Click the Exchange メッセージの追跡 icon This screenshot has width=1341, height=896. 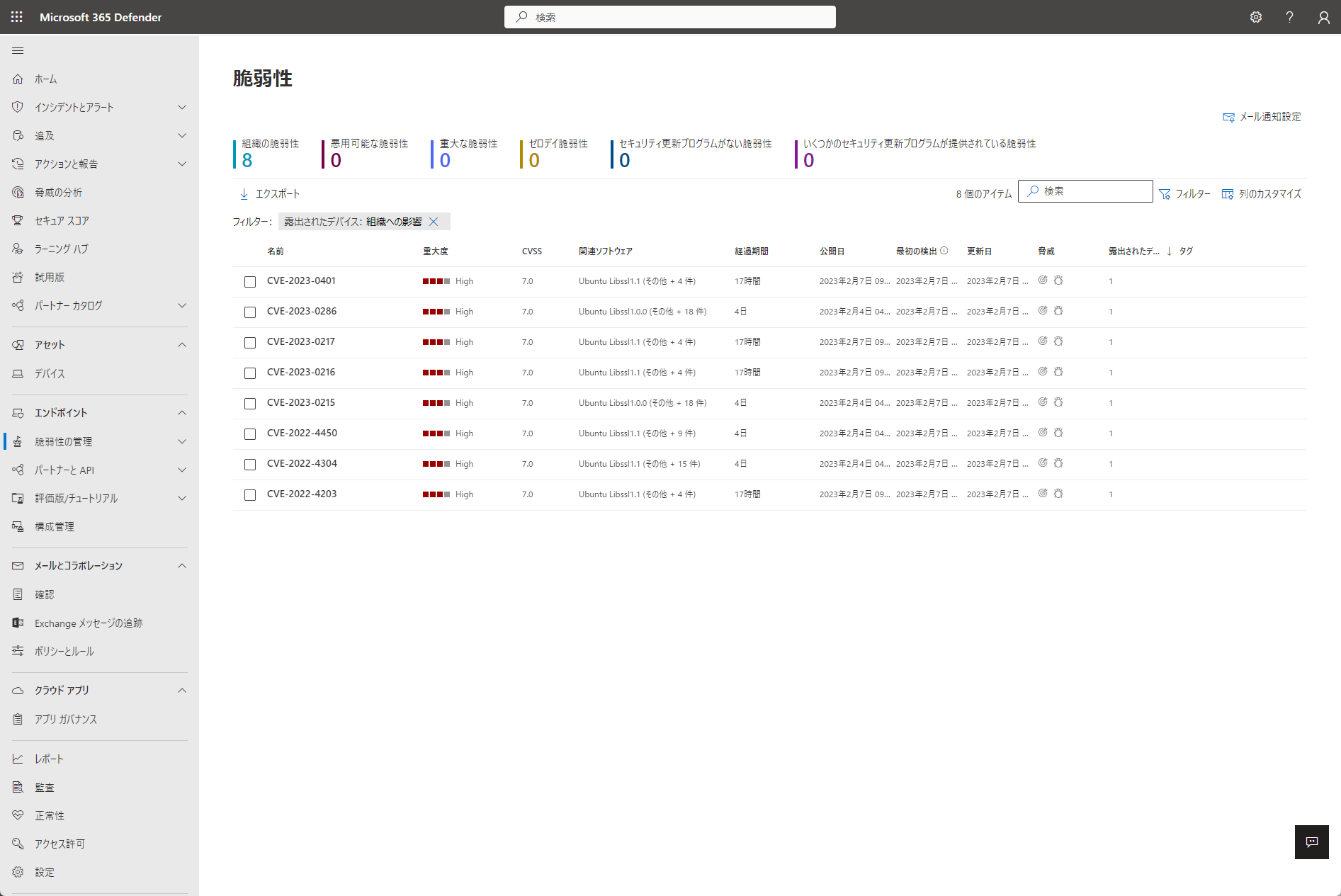tap(18, 623)
